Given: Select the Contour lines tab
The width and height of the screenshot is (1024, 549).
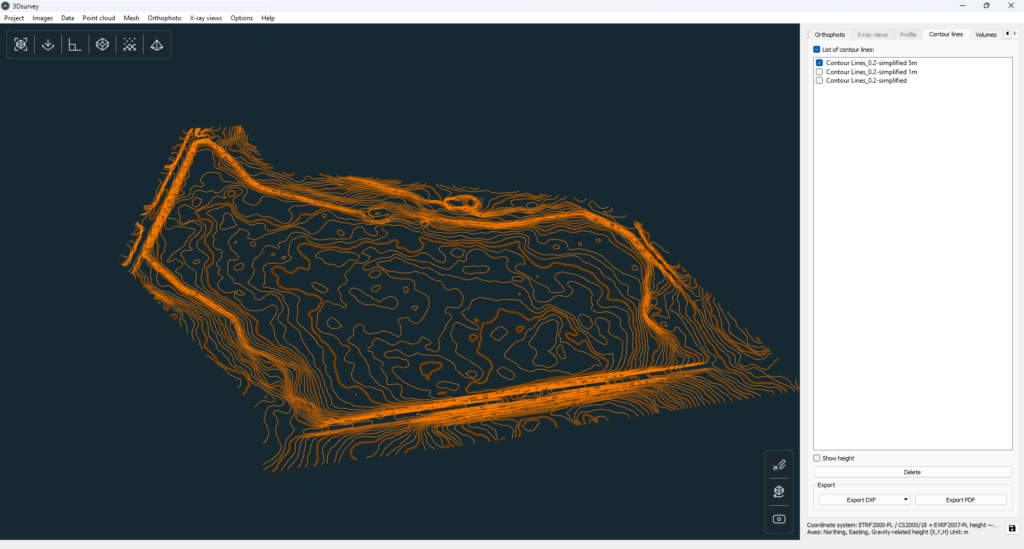Looking at the screenshot, I should point(946,34).
